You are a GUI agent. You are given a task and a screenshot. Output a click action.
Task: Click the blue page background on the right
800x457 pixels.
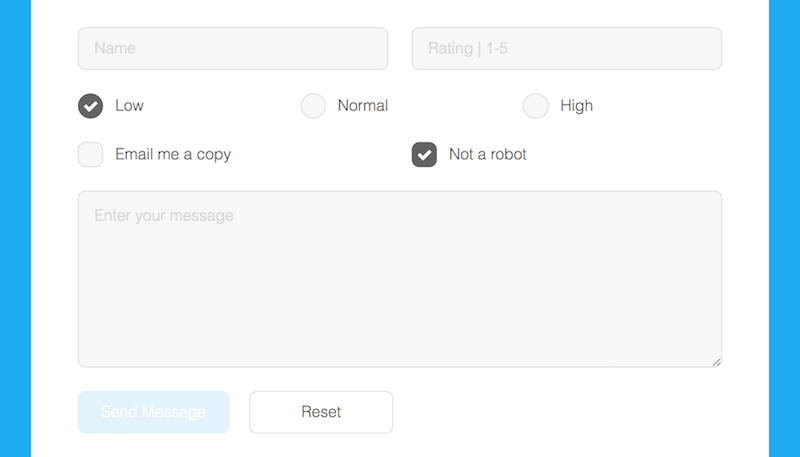[x=784, y=228]
